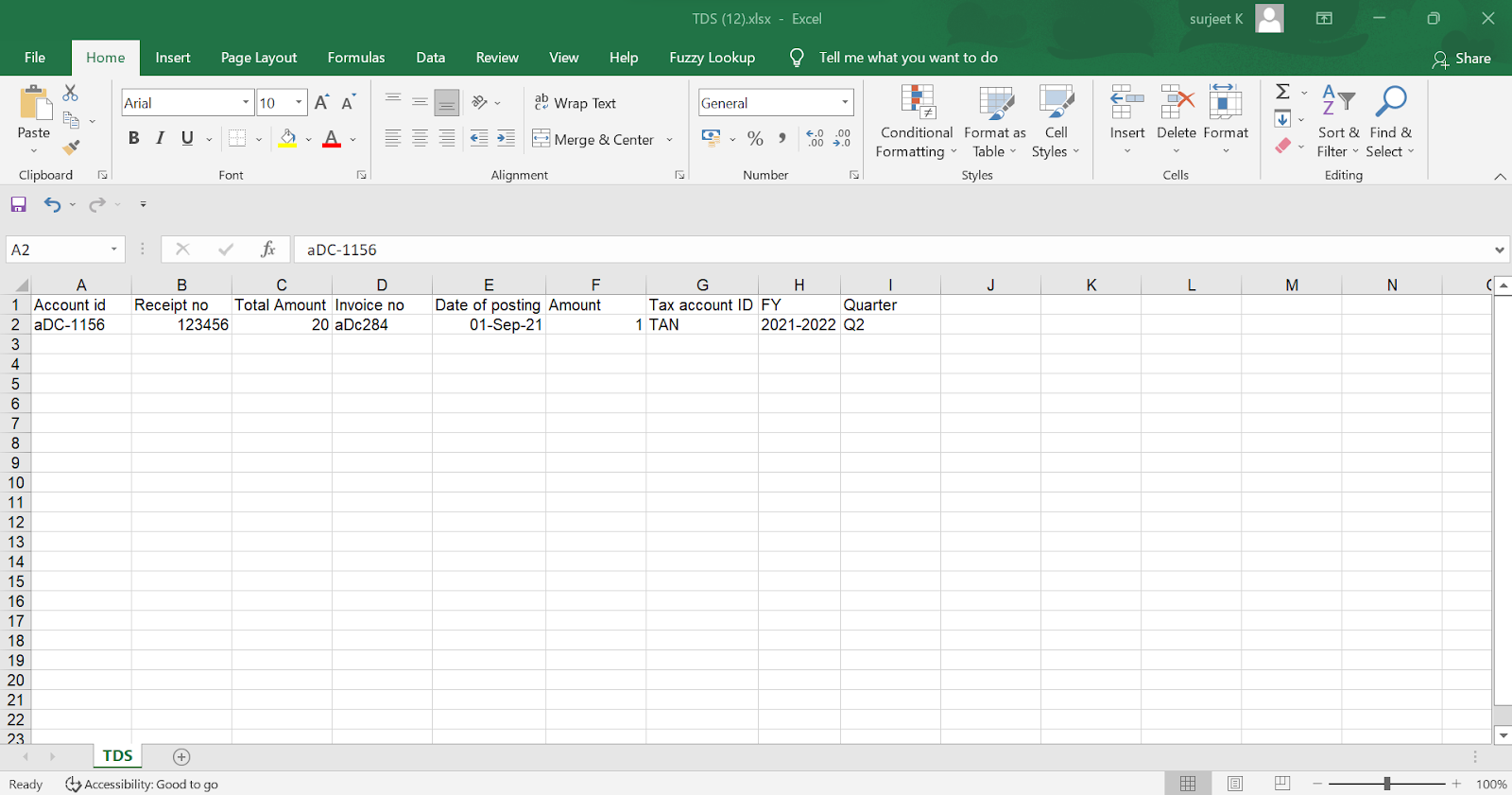1512x795 pixels.
Task: Click the Share button
Action: [1461, 59]
